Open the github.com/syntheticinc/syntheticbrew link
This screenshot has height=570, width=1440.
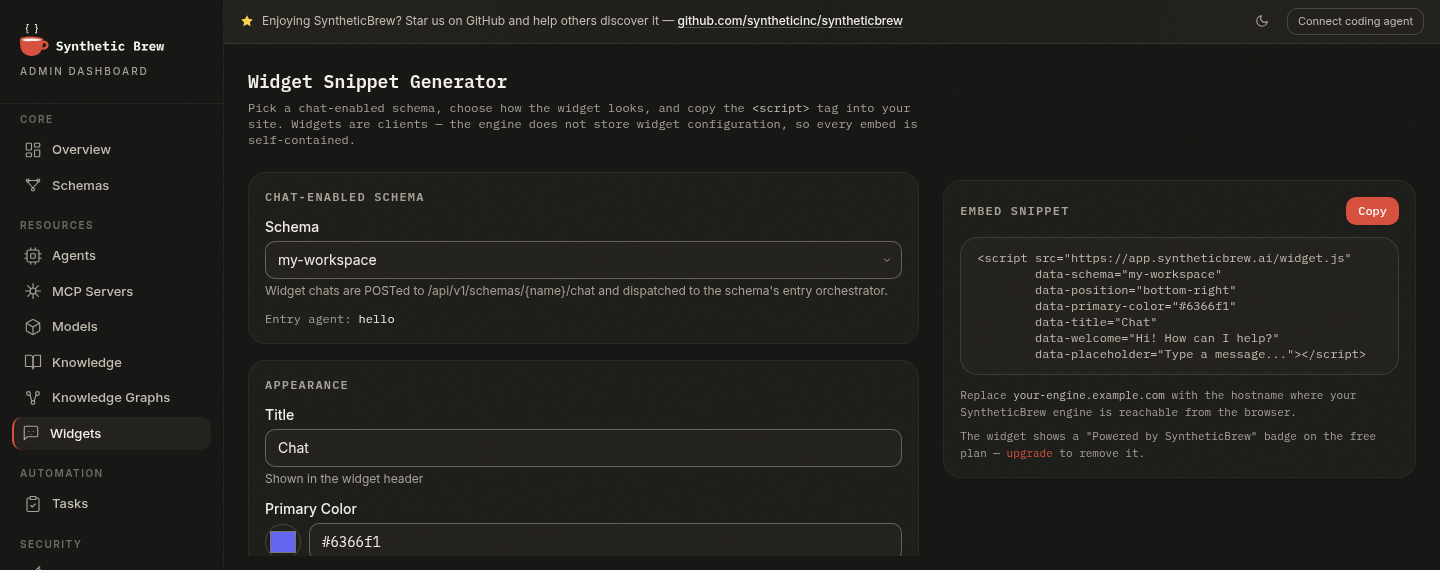coord(790,21)
